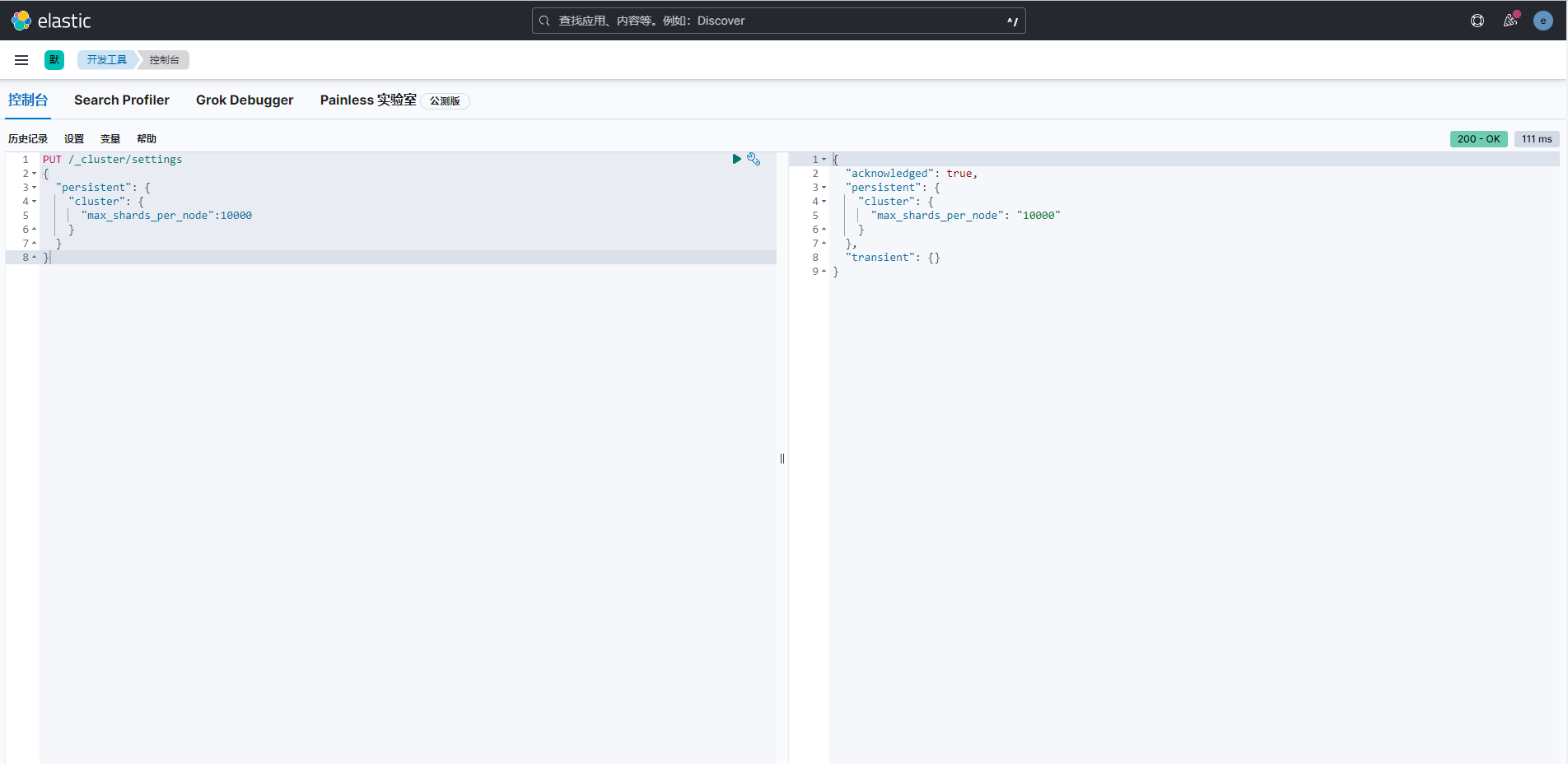Collapse request editor fold at line 2
1568x764 pixels.
coord(35,174)
